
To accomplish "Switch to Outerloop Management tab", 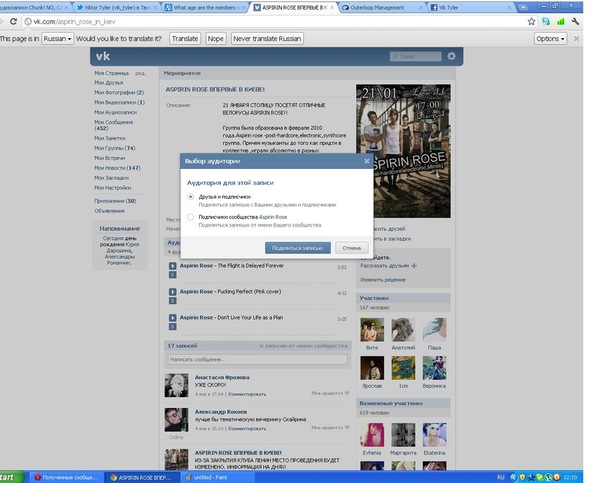I will point(382,7).
